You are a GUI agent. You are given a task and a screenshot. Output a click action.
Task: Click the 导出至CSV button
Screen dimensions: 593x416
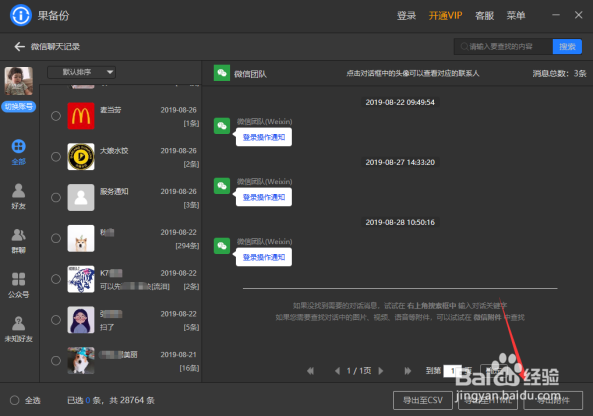[x=423, y=400]
